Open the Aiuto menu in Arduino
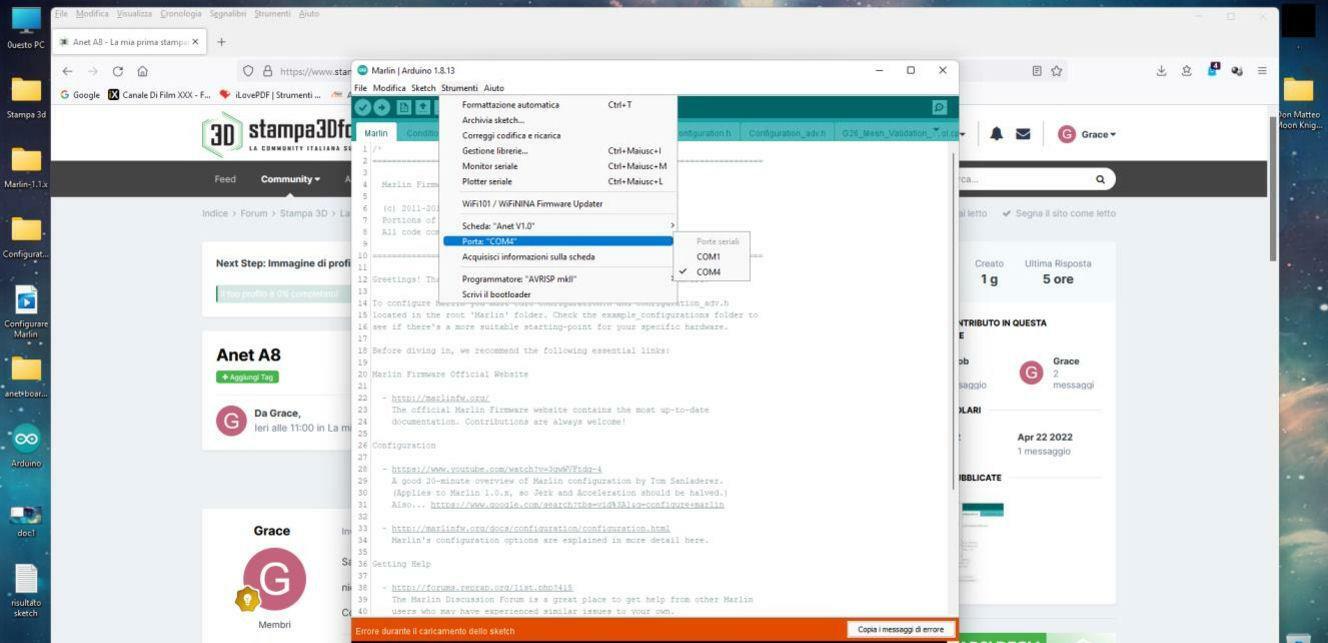 coord(494,88)
